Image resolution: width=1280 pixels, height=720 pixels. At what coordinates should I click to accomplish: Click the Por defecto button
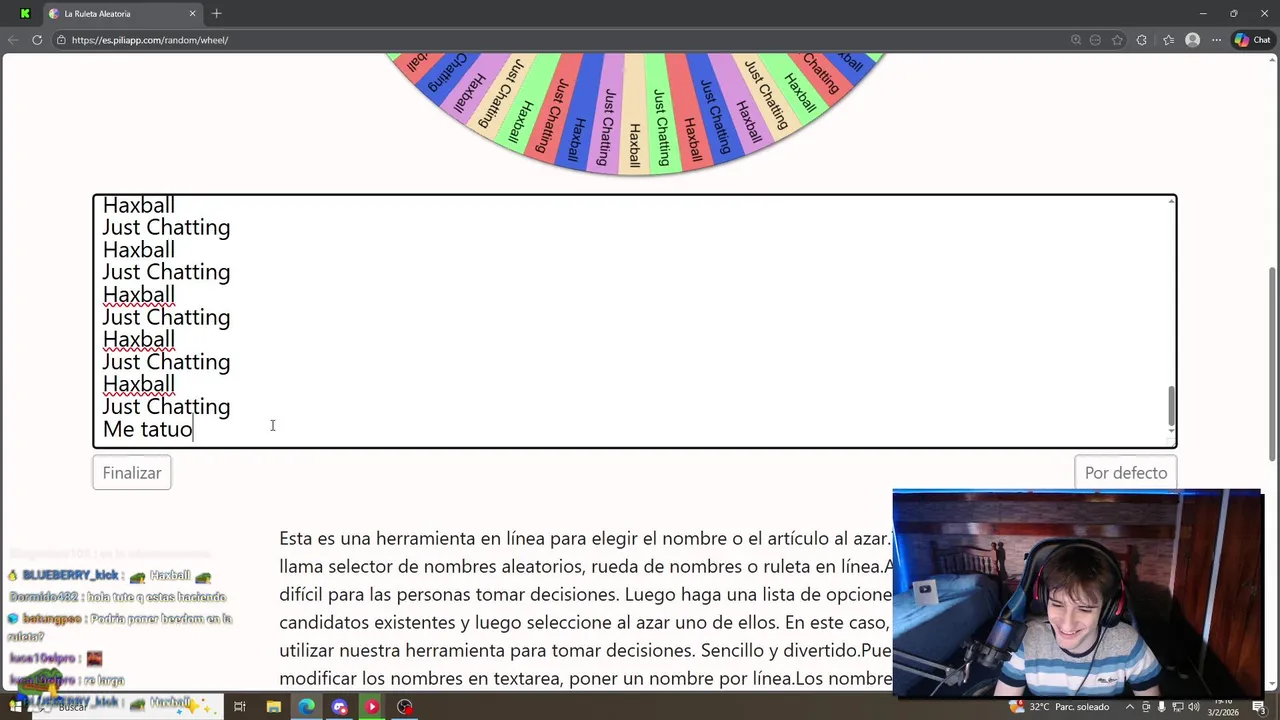tap(1126, 473)
